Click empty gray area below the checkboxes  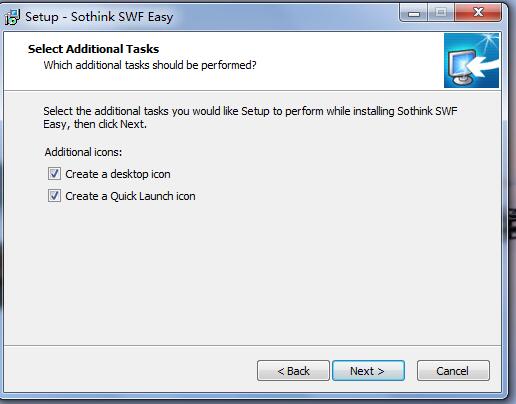coord(252,273)
